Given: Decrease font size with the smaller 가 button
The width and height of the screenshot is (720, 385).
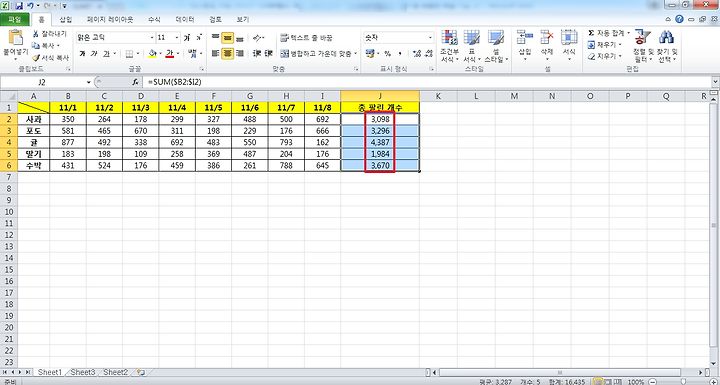Looking at the screenshot, I should click(198, 38).
